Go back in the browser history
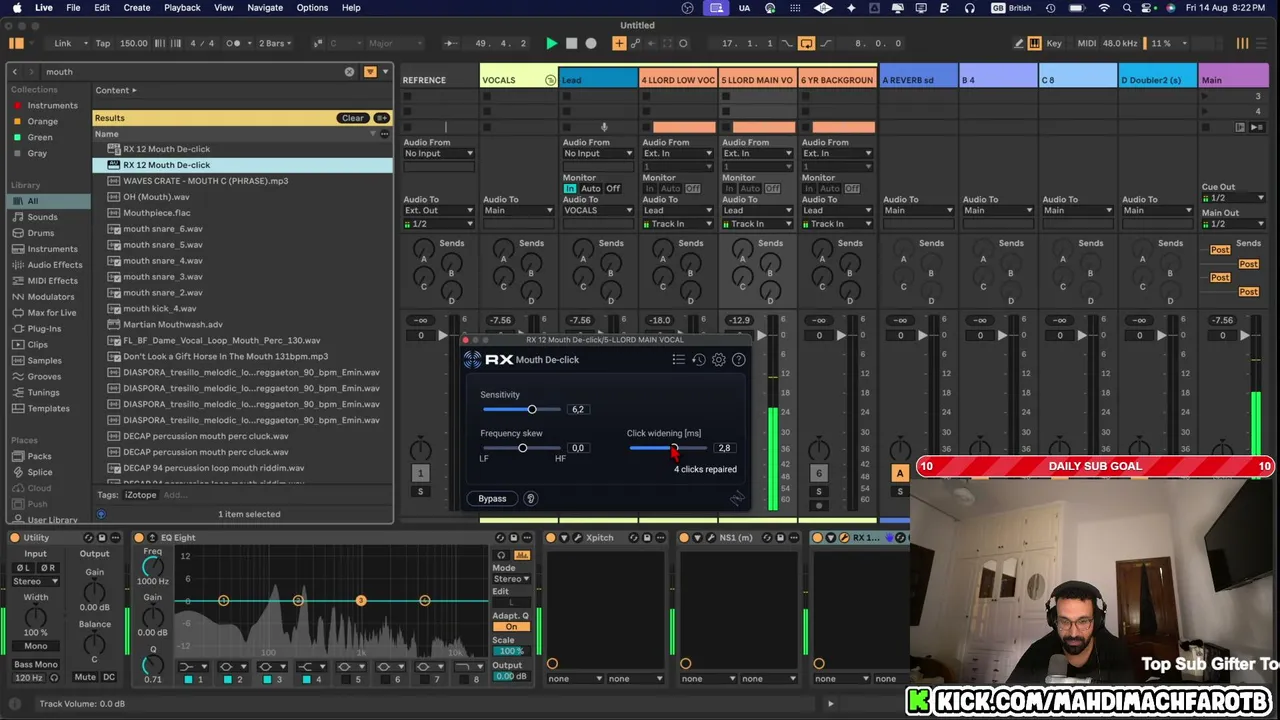1280x720 pixels. coord(15,72)
